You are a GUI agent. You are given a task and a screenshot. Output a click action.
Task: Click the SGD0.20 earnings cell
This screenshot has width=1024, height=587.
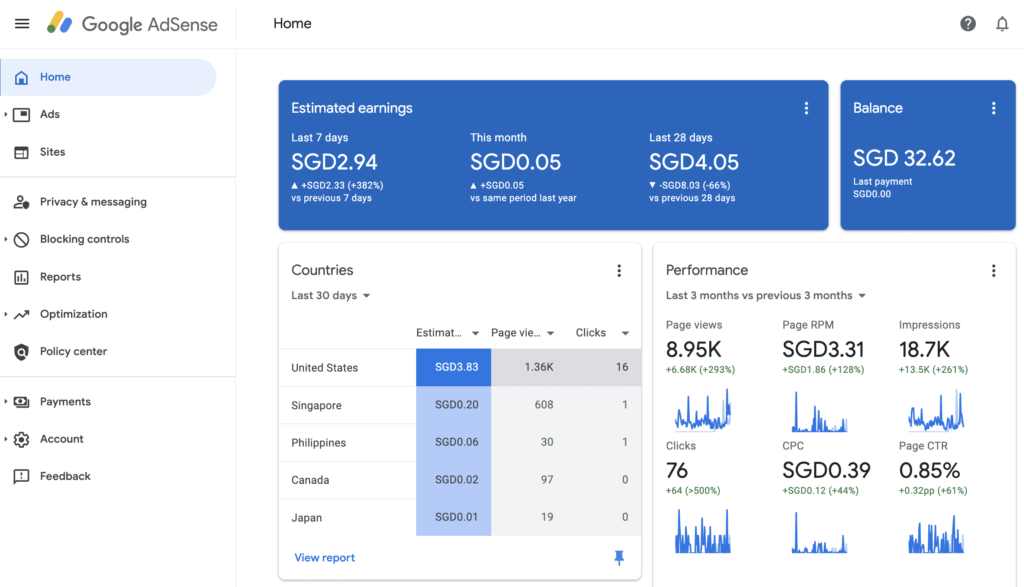pos(453,405)
